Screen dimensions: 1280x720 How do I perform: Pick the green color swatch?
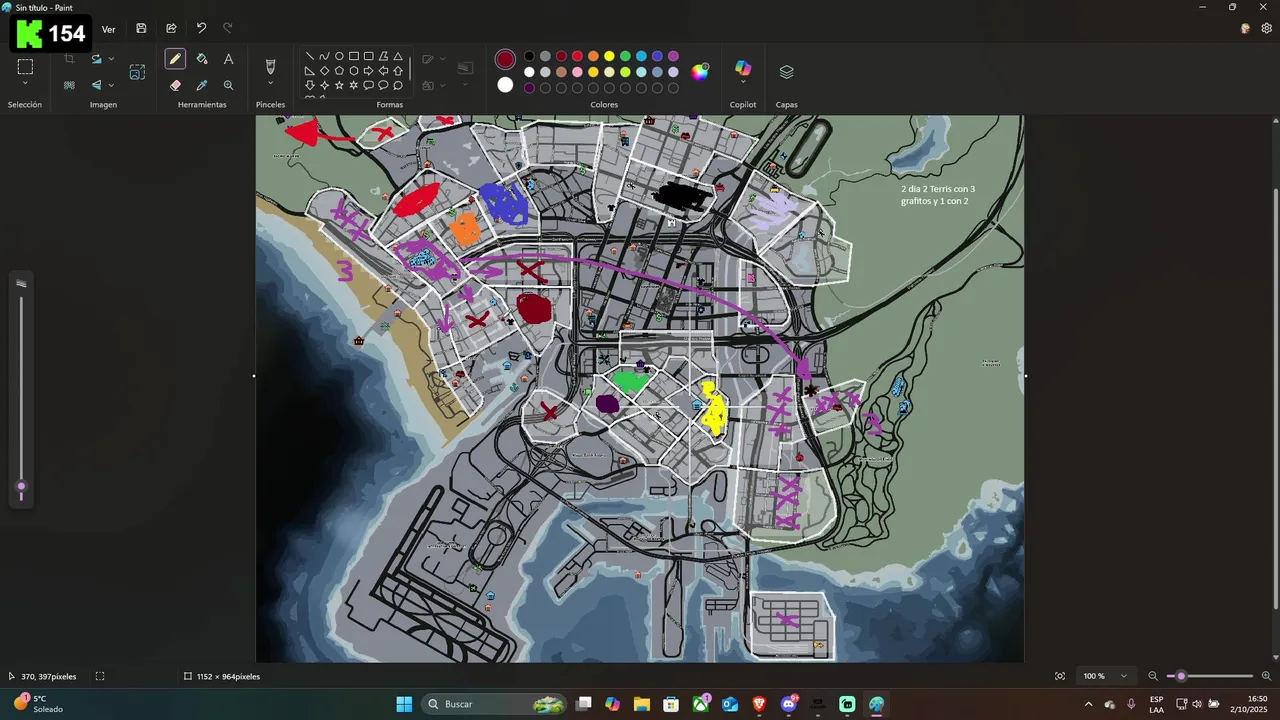click(x=625, y=56)
